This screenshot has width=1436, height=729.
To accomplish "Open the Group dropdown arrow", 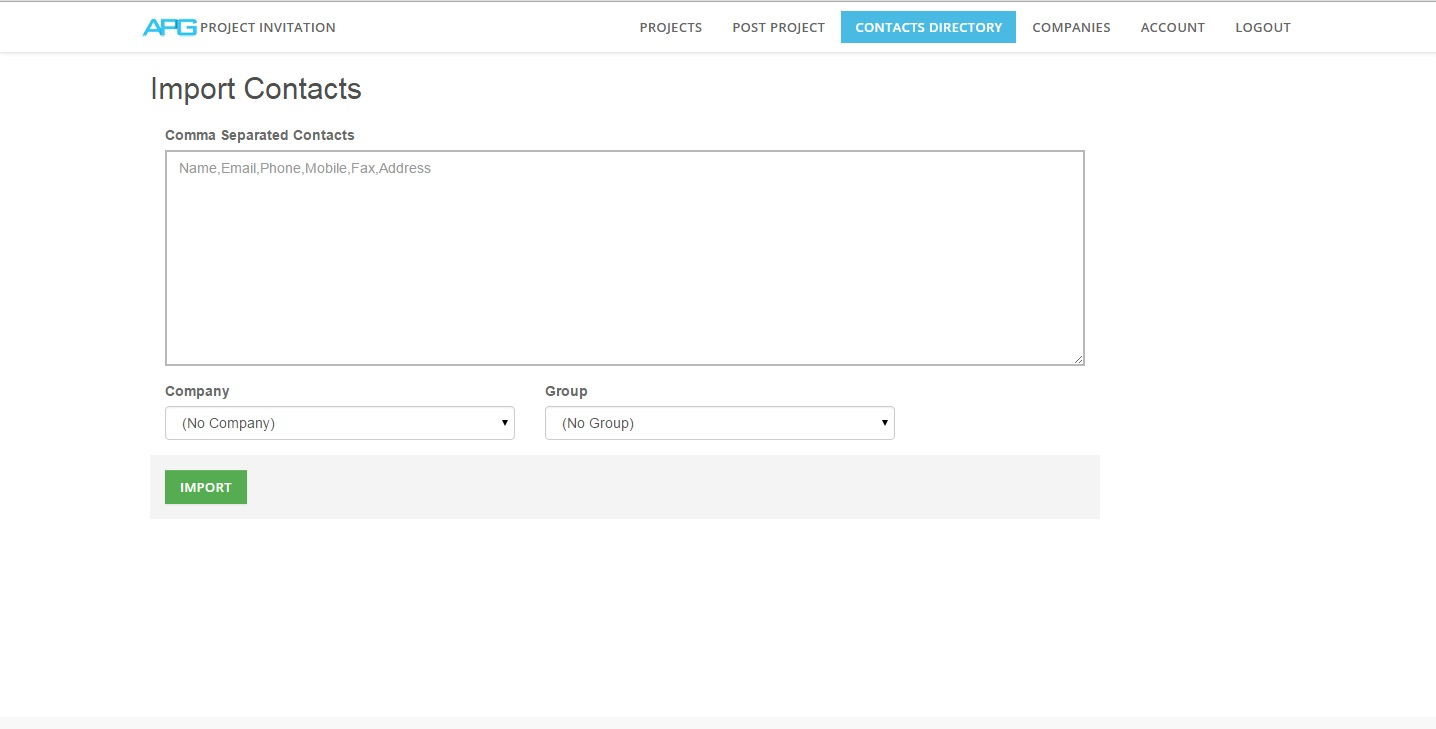I will [x=885, y=423].
